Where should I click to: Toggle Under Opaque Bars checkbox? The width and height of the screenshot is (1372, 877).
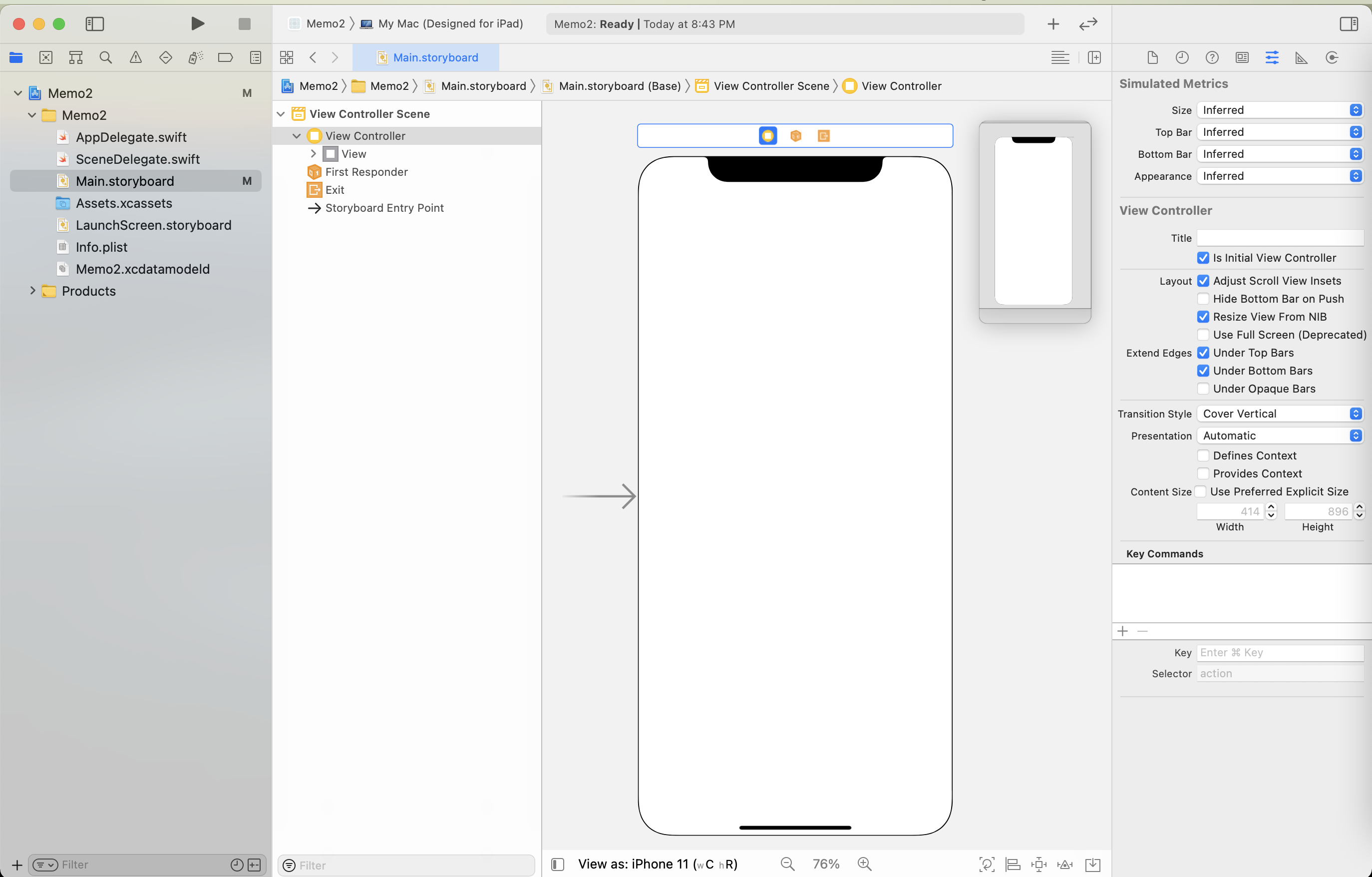click(x=1203, y=389)
